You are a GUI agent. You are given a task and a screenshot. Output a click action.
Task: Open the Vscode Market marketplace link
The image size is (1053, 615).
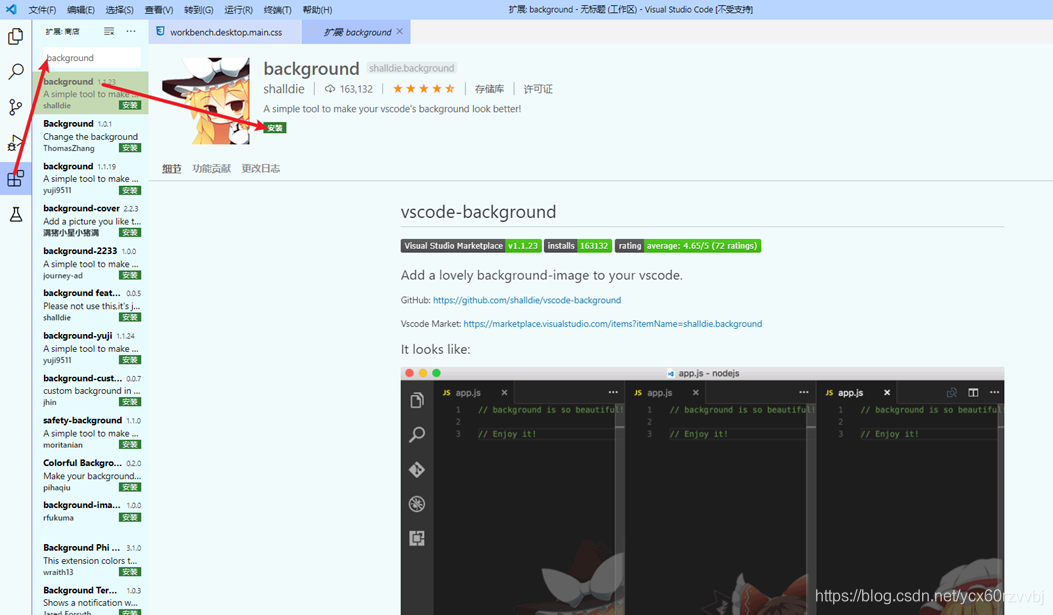[612, 324]
